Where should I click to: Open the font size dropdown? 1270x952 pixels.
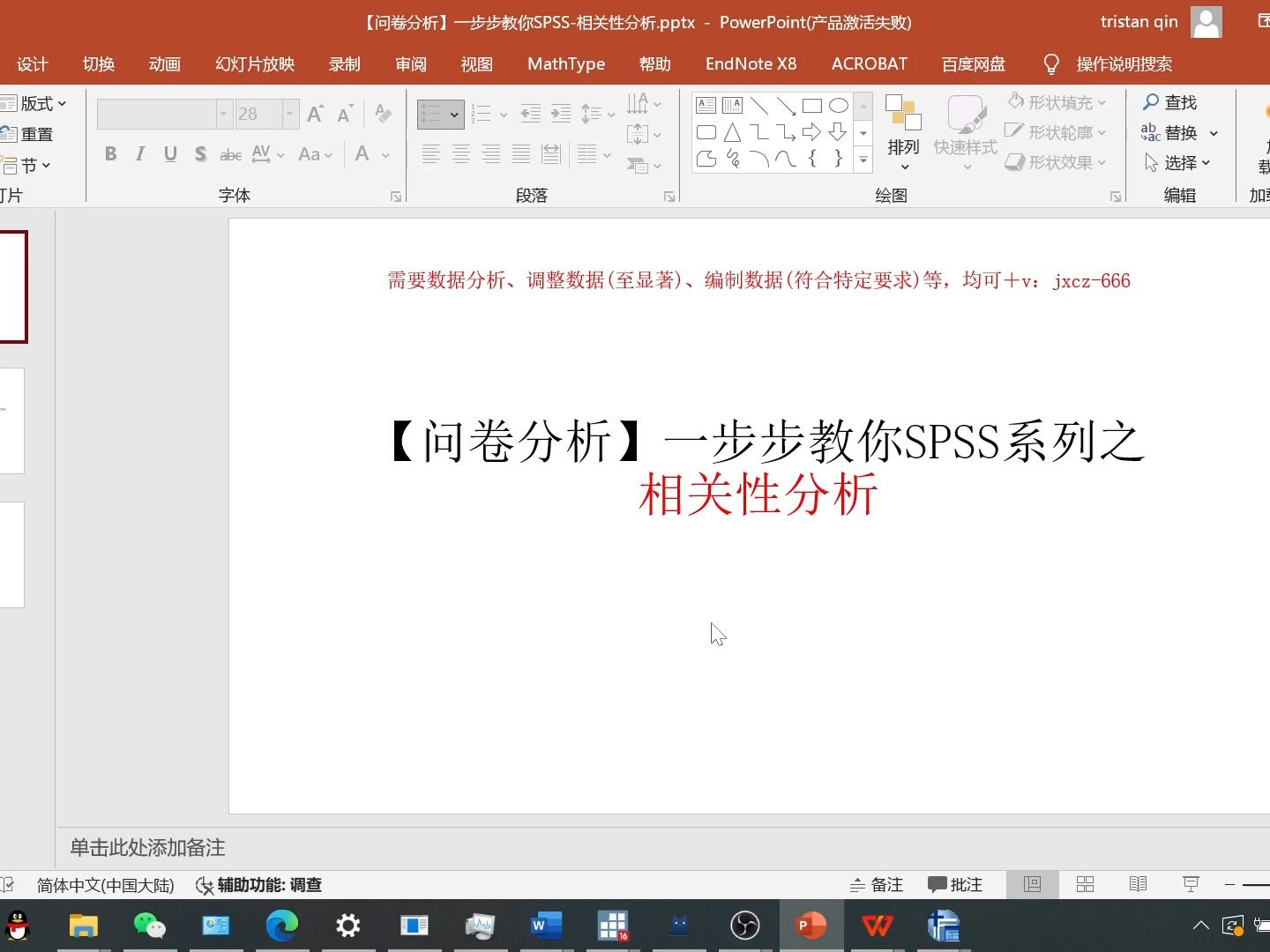pyautogui.click(x=291, y=114)
